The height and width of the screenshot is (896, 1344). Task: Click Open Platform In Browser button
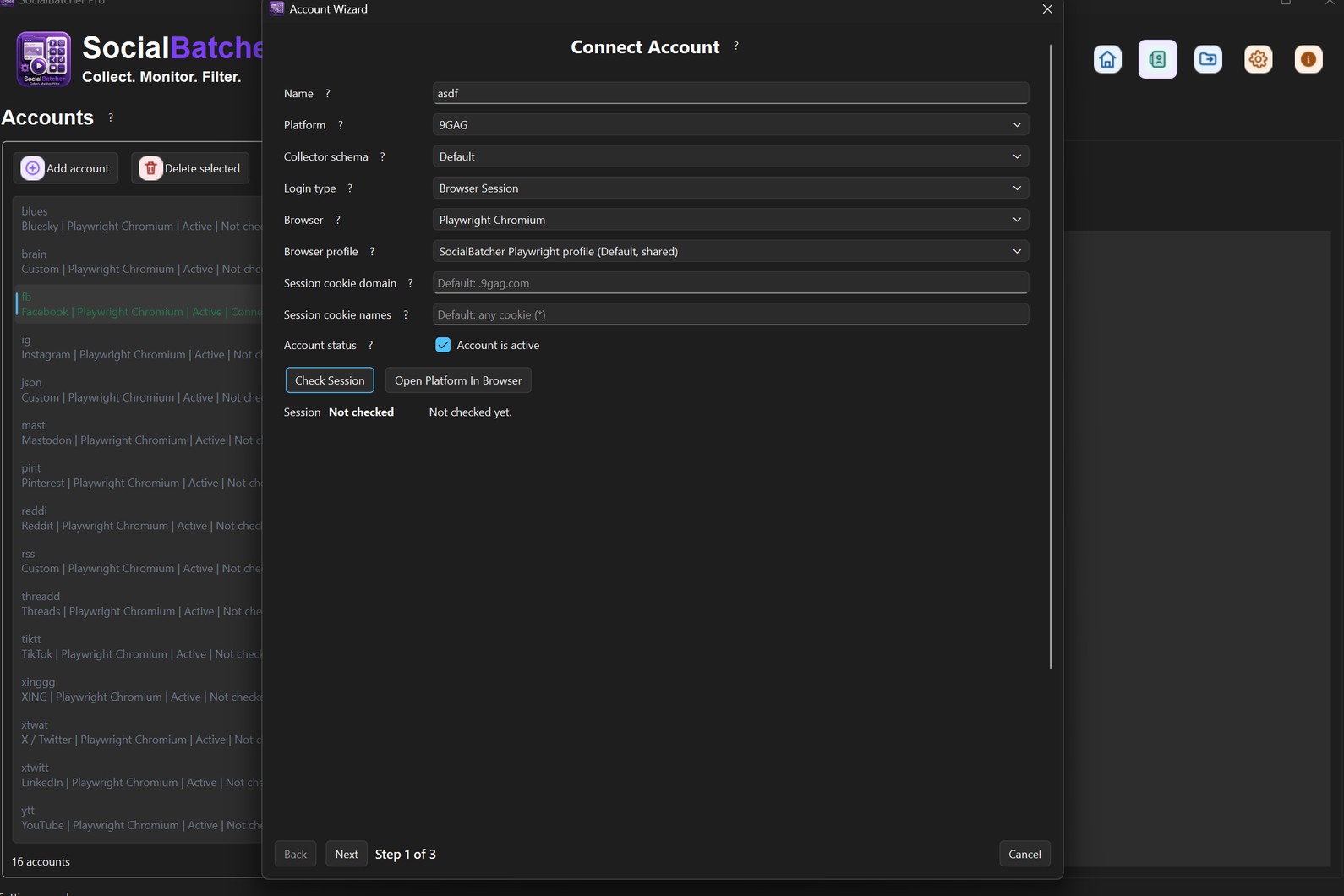click(458, 380)
